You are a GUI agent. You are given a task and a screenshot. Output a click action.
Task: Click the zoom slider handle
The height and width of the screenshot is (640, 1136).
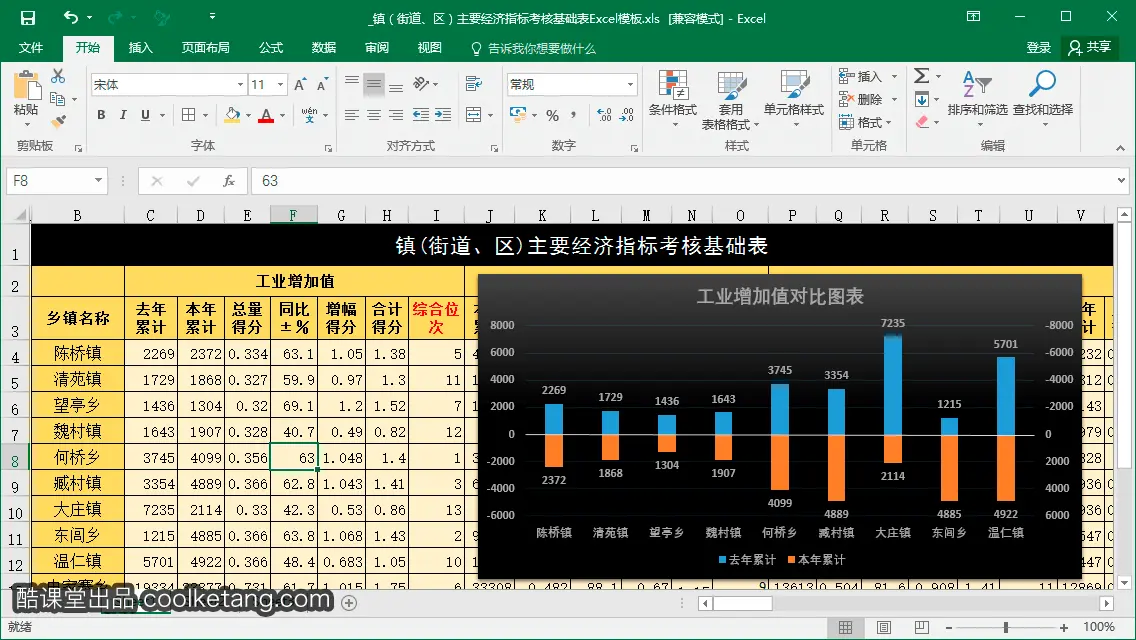[1006, 628]
